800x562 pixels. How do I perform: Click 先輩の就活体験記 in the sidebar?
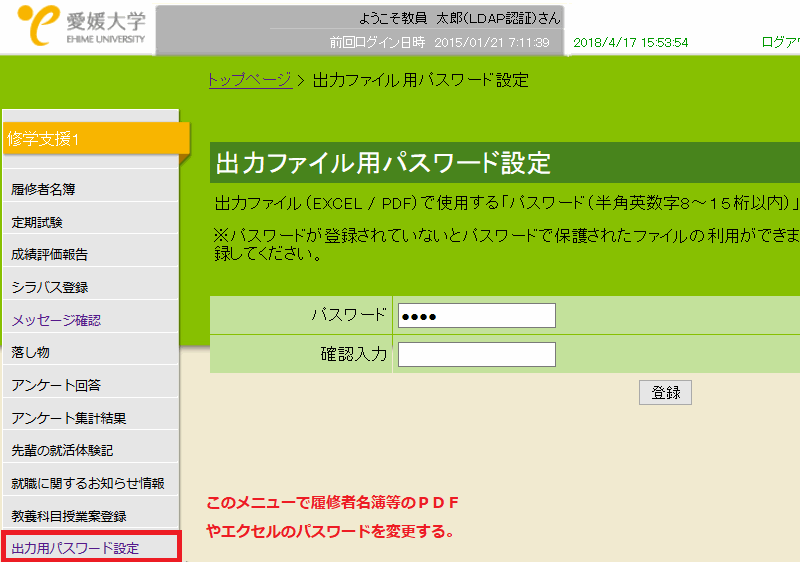[62, 451]
